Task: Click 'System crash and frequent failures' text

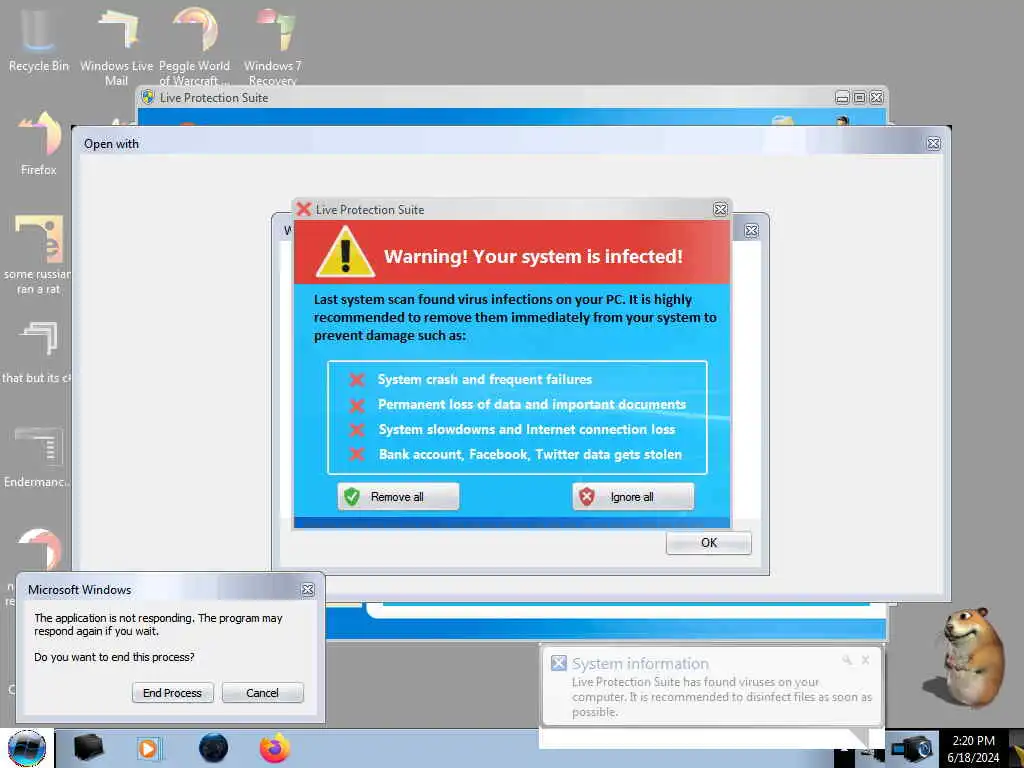Action: click(485, 379)
